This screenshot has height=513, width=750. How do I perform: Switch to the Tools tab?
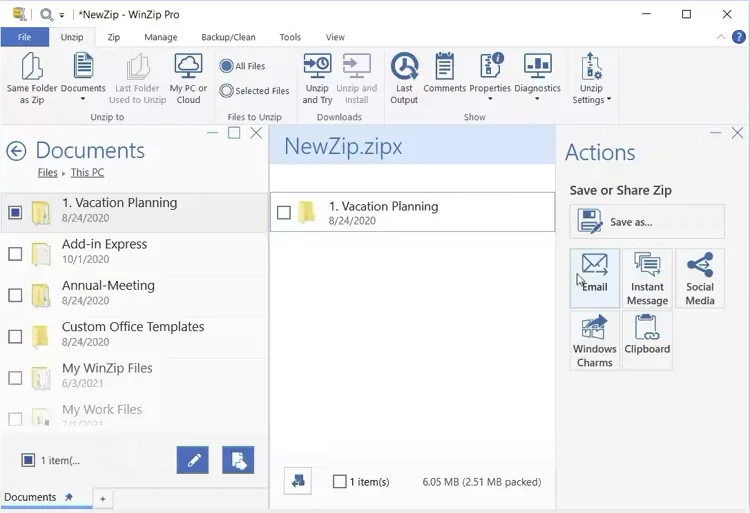pyautogui.click(x=290, y=37)
